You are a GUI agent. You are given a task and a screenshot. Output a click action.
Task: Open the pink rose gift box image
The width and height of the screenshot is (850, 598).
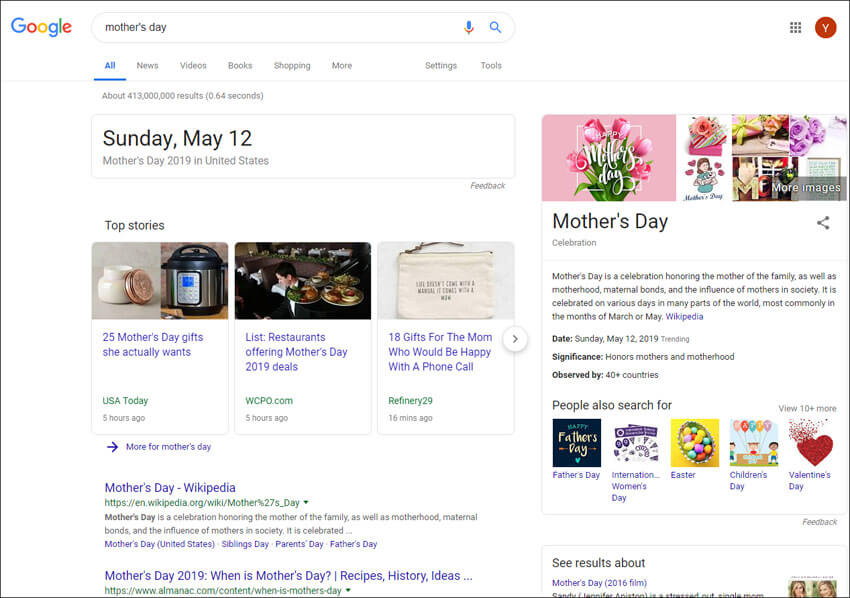pos(704,135)
